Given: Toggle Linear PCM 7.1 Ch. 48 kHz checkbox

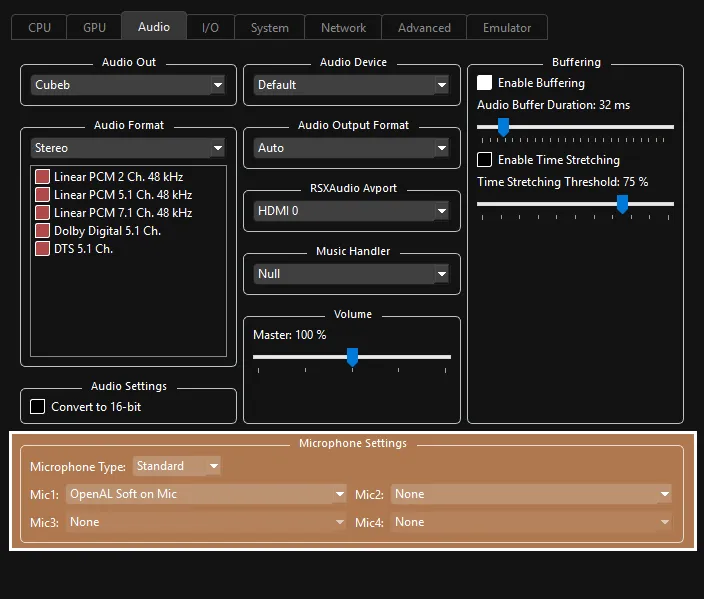Looking at the screenshot, I should [42, 212].
